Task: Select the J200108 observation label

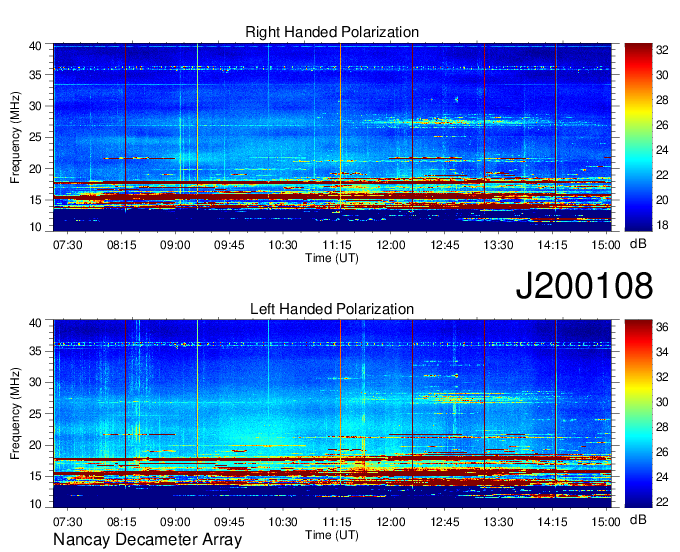Action: tap(584, 286)
